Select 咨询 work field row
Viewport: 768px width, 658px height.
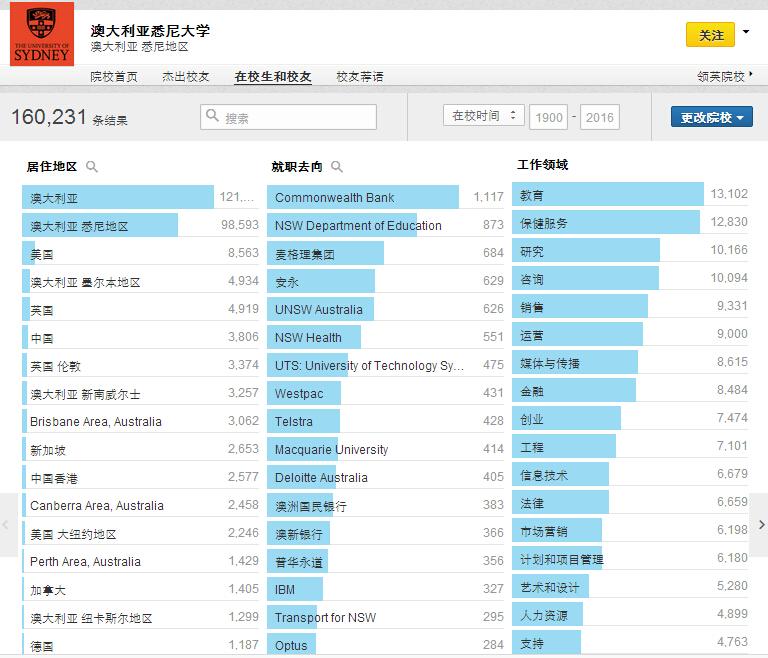[x=630, y=278]
